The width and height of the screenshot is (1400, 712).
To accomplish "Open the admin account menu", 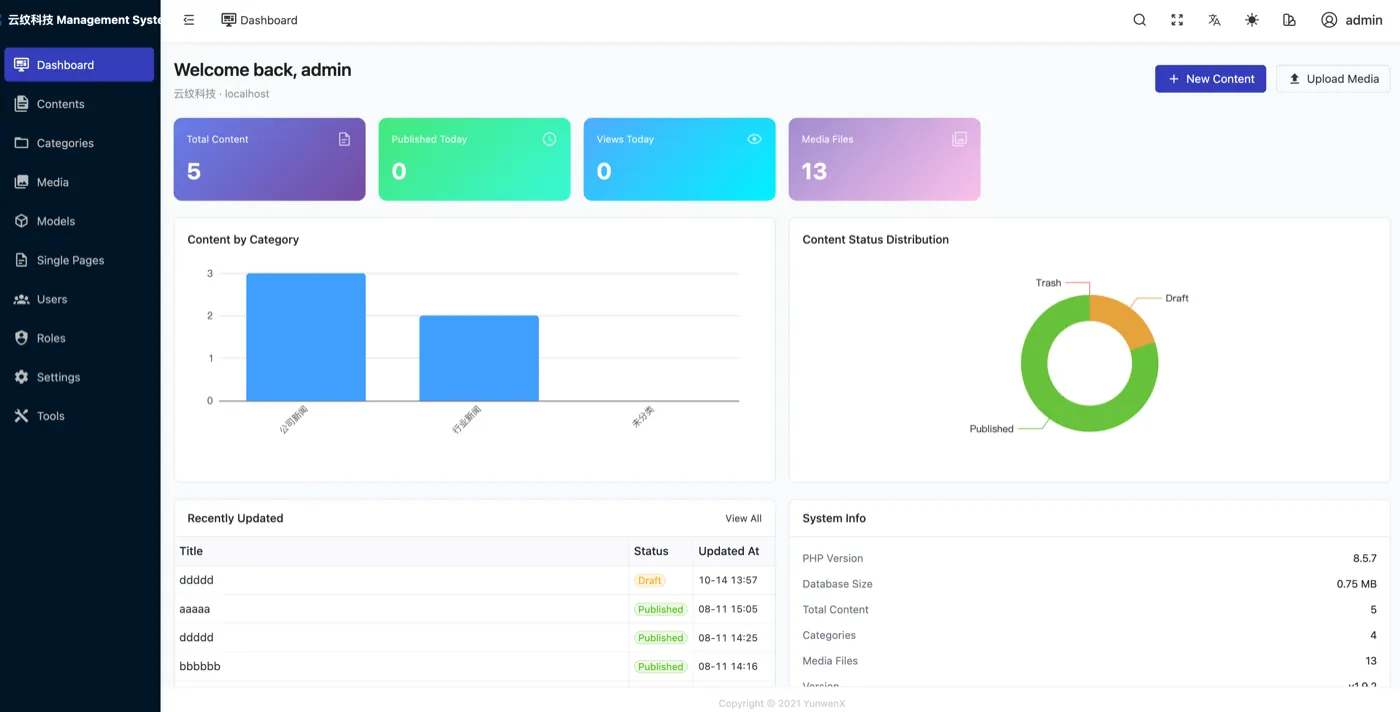I will point(1352,20).
